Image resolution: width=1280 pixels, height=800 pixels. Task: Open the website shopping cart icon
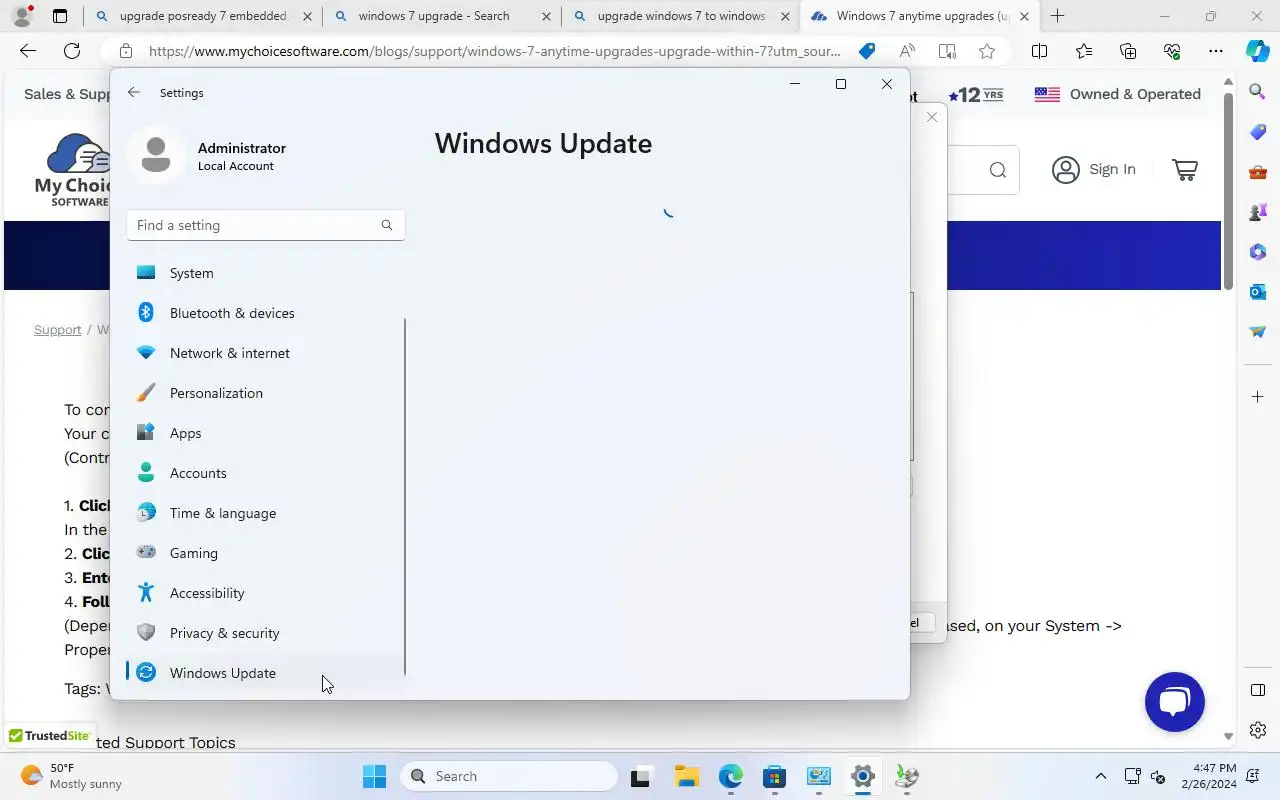pyautogui.click(x=1185, y=170)
